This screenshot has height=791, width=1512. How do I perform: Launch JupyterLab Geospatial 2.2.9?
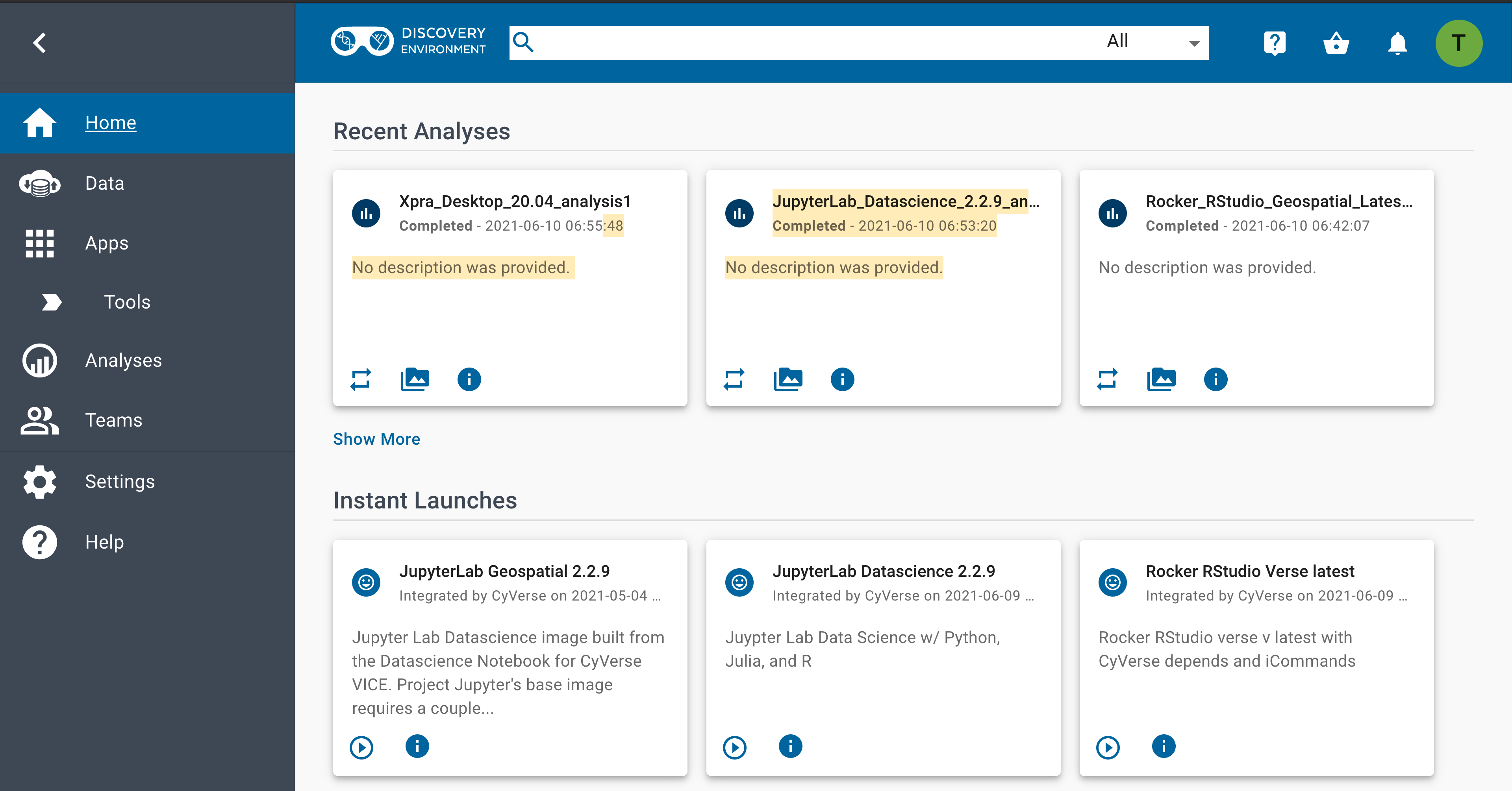tap(361, 748)
